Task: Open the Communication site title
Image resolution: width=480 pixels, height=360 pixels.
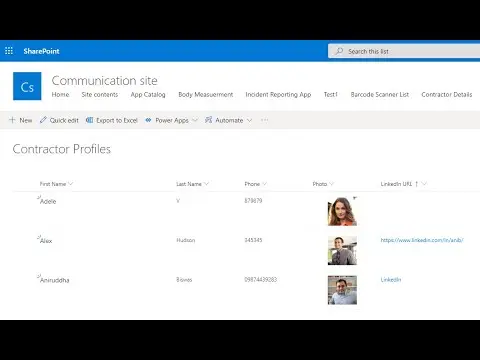Action: click(104, 81)
